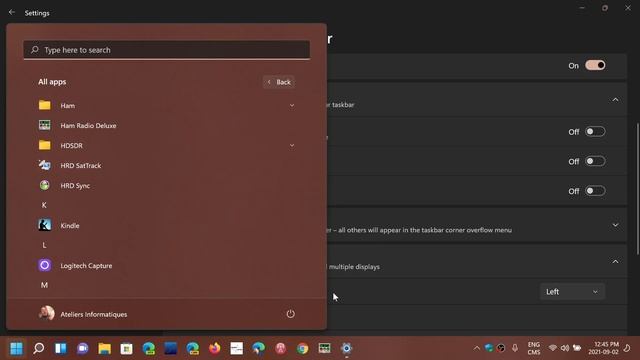Open Teams Chat from the taskbar
The height and width of the screenshot is (360, 640).
[83, 348]
